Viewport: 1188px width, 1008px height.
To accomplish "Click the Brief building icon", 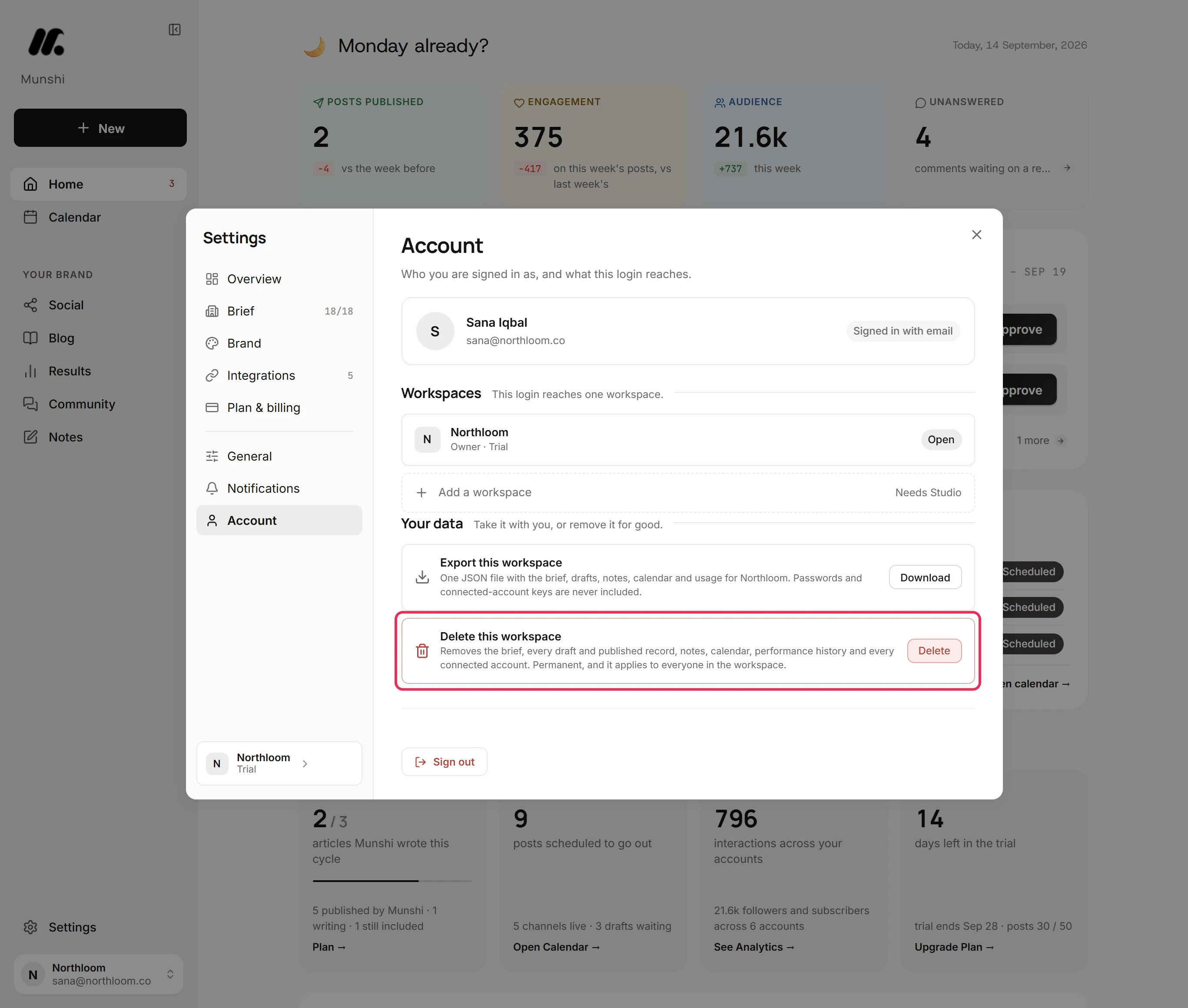I will 212,311.
